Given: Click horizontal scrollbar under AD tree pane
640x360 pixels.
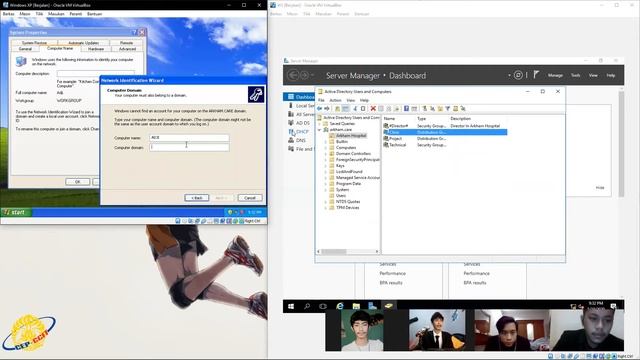Looking at the screenshot, I should (x=348, y=252).
